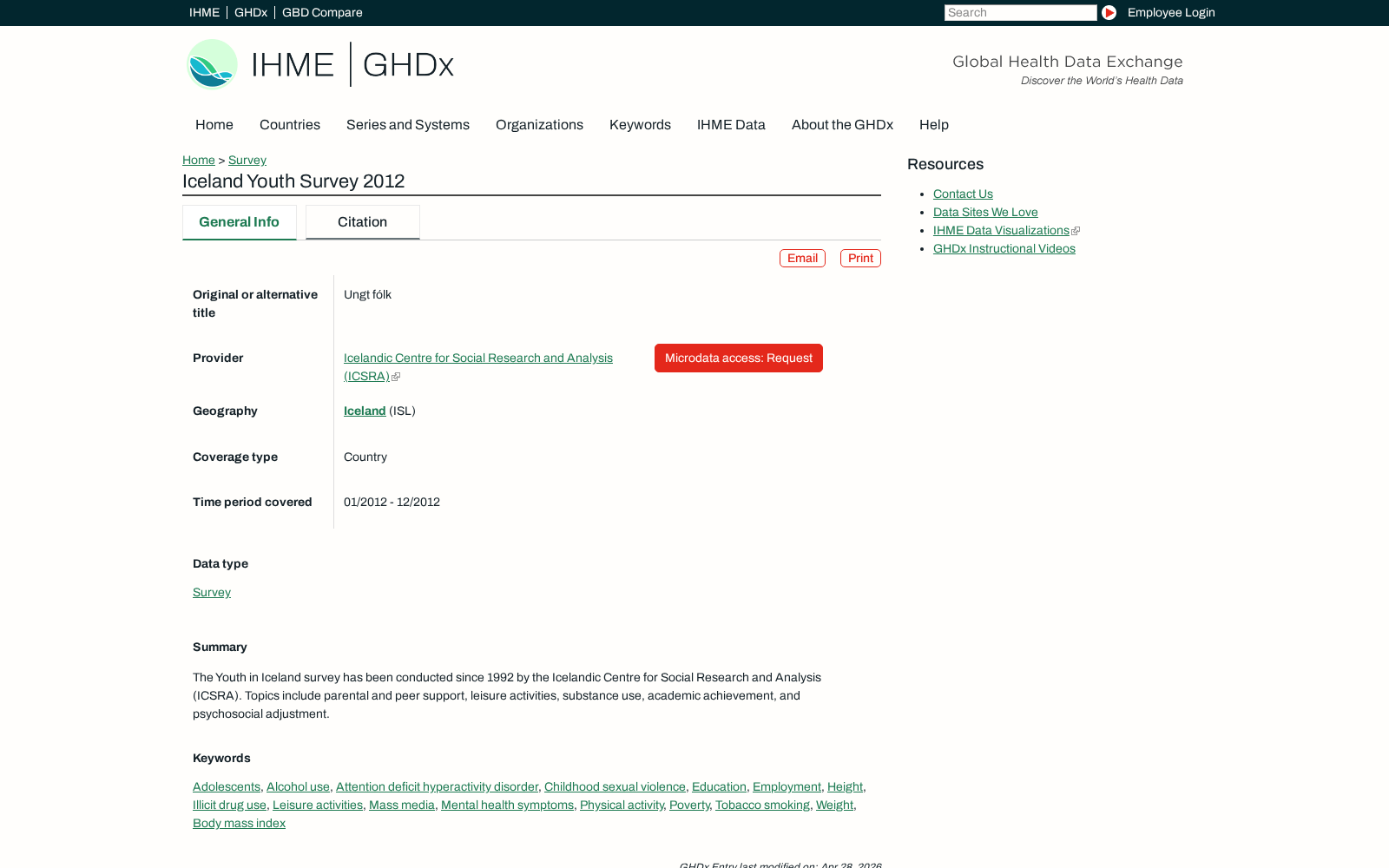This screenshot has height=868, width=1389.
Task: Open the IHME Data menu item
Action: 731,125
